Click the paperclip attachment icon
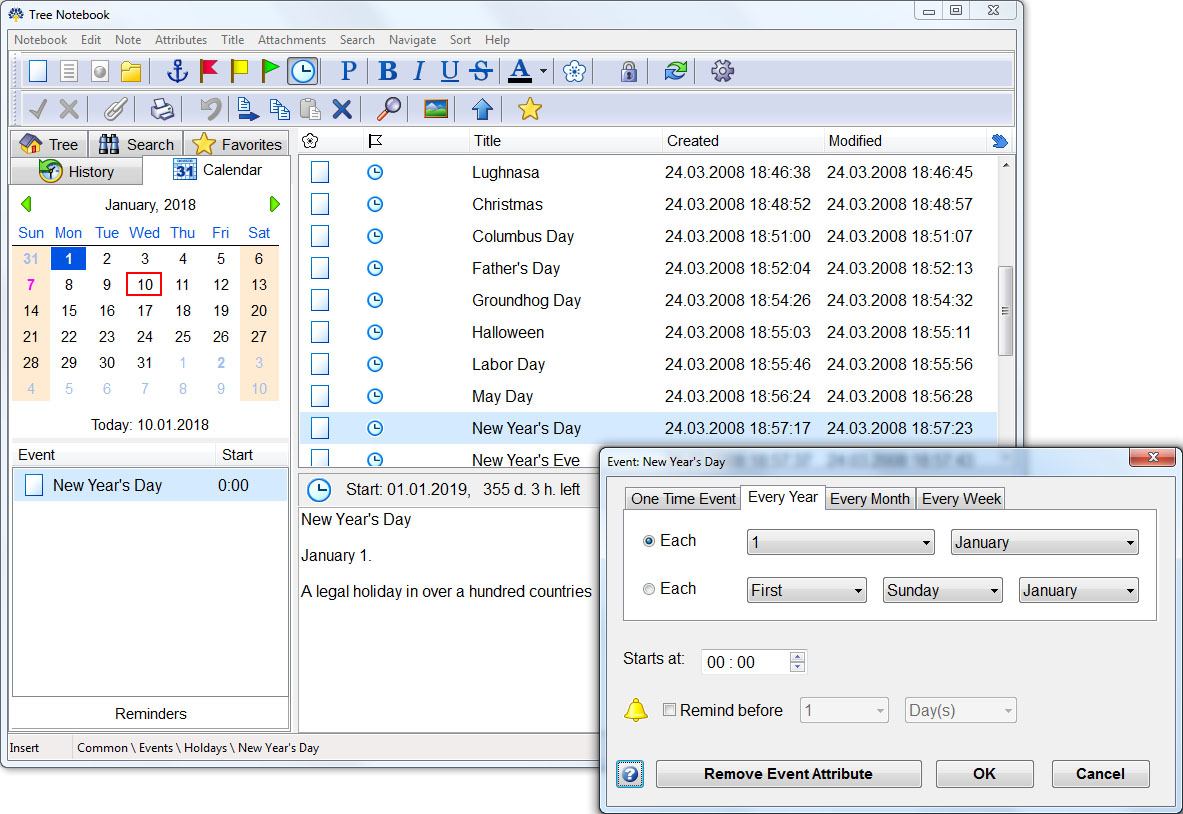Image resolution: width=1183 pixels, height=814 pixels. 115,109
